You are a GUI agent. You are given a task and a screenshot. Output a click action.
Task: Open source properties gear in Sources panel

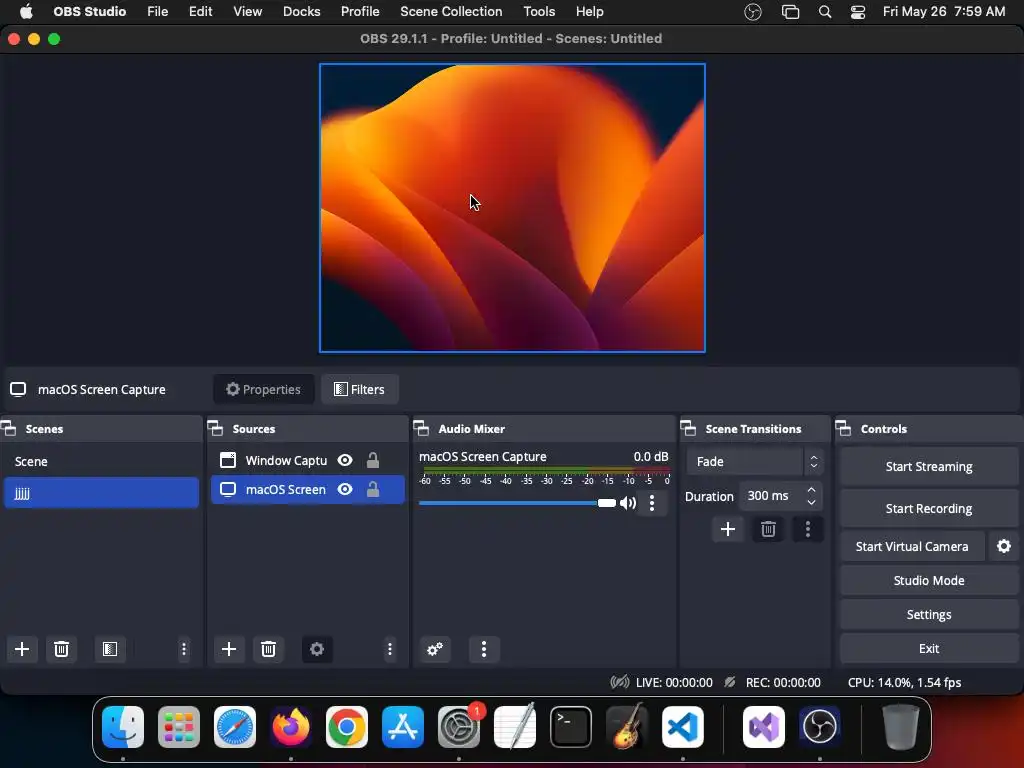pyautogui.click(x=317, y=649)
